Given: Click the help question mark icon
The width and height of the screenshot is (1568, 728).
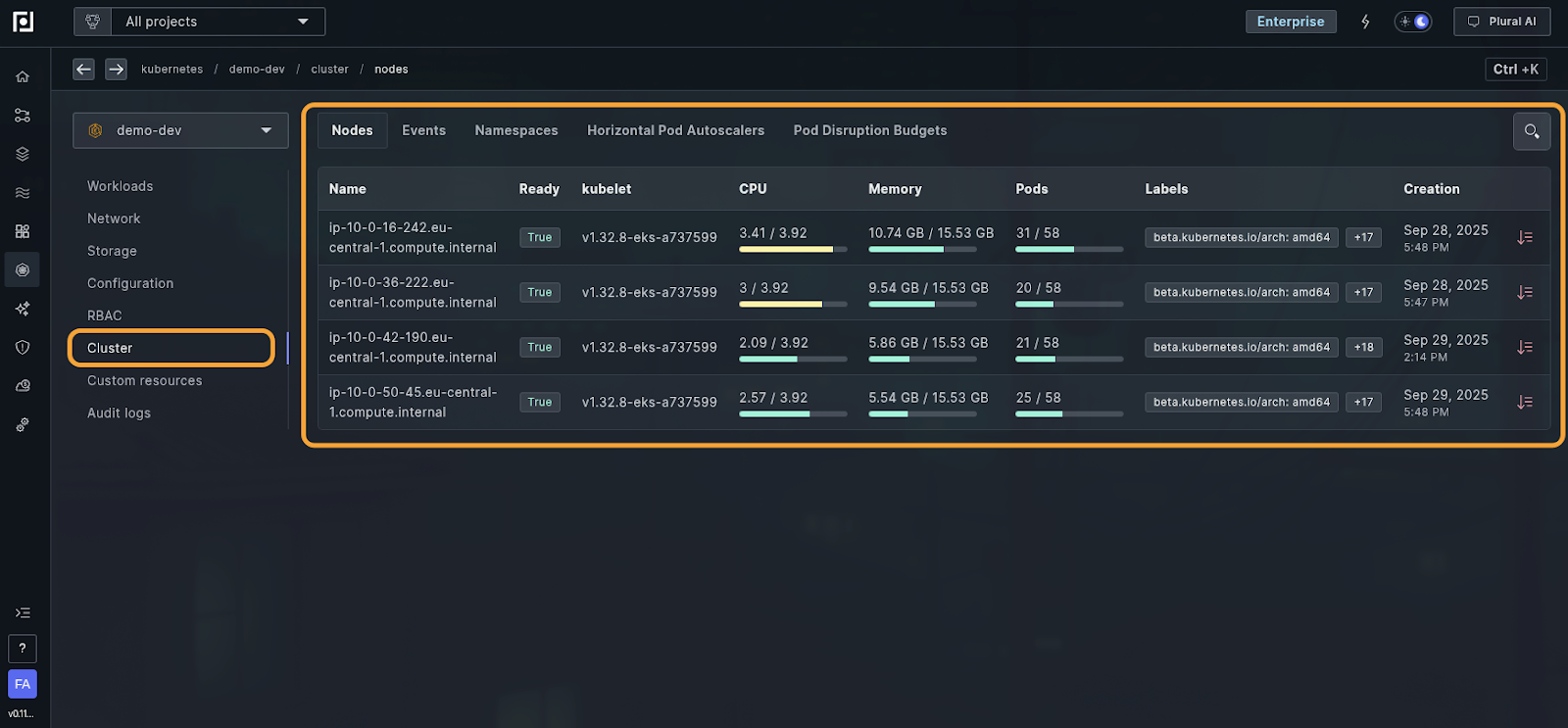Looking at the screenshot, I should click(x=23, y=648).
